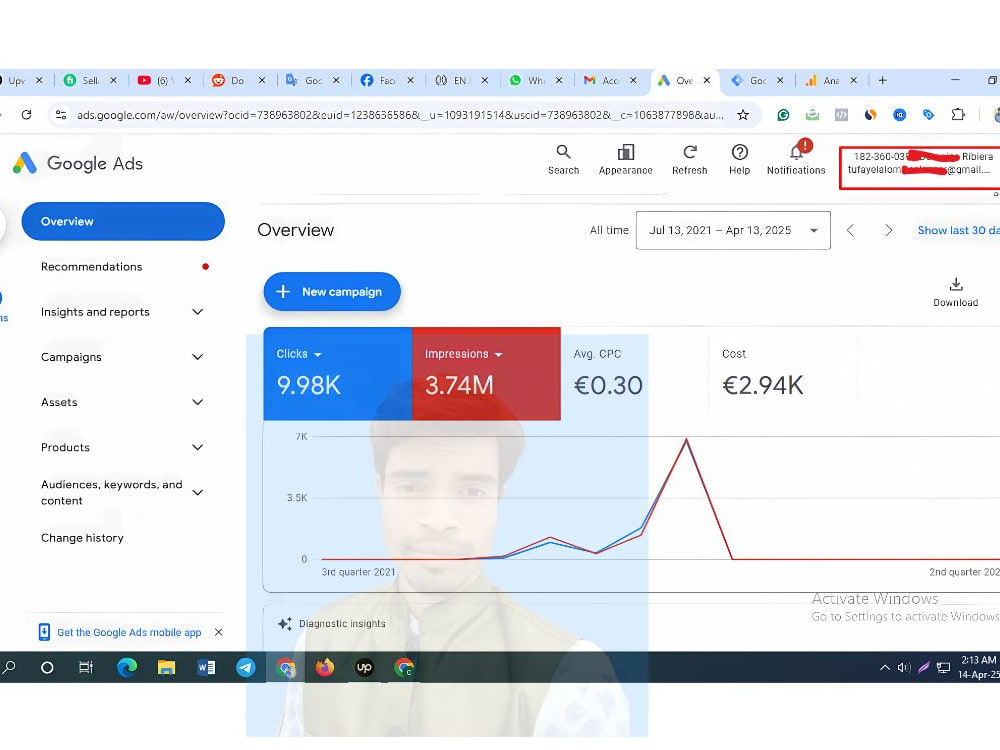The height and width of the screenshot is (750, 1000).
Task: Open Telegram from the taskbar
Action: 246,668
